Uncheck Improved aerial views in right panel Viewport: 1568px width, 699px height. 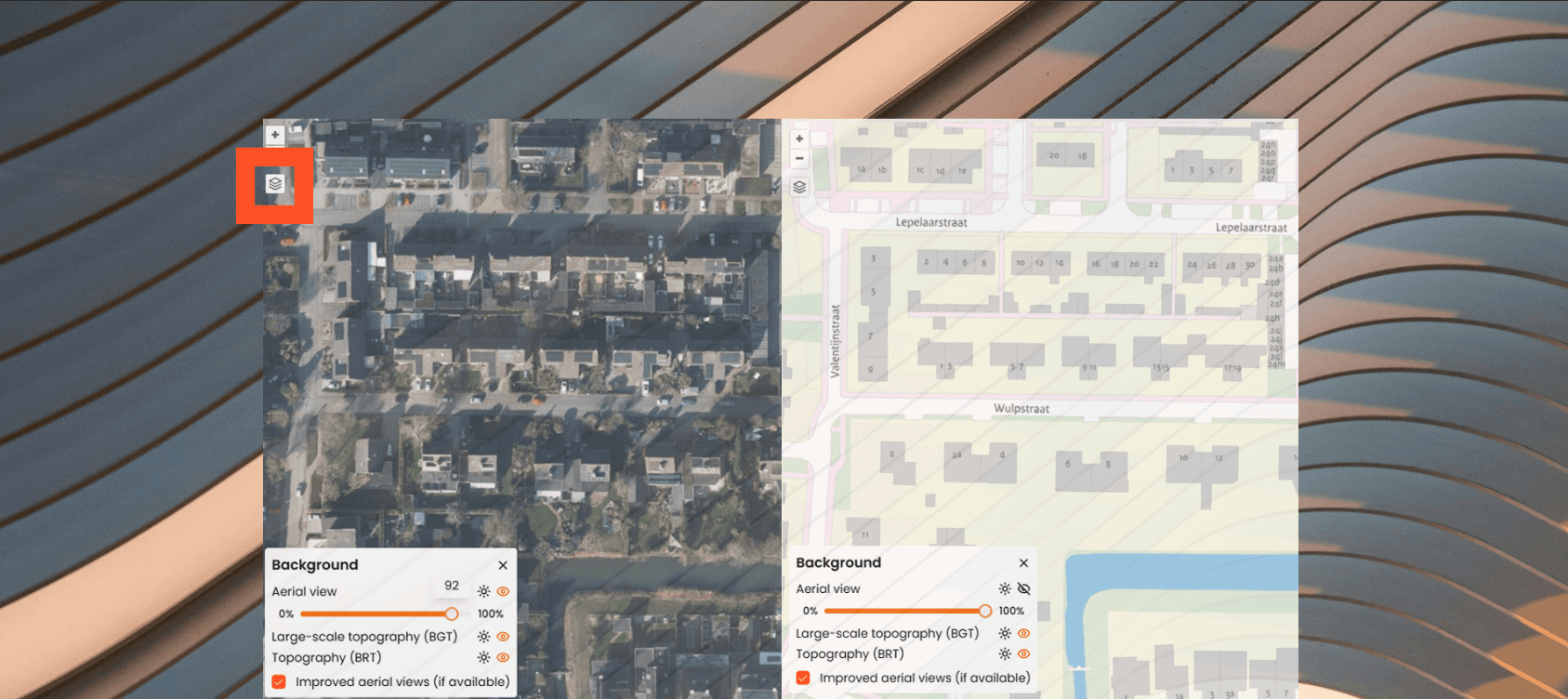pos(803,678)
